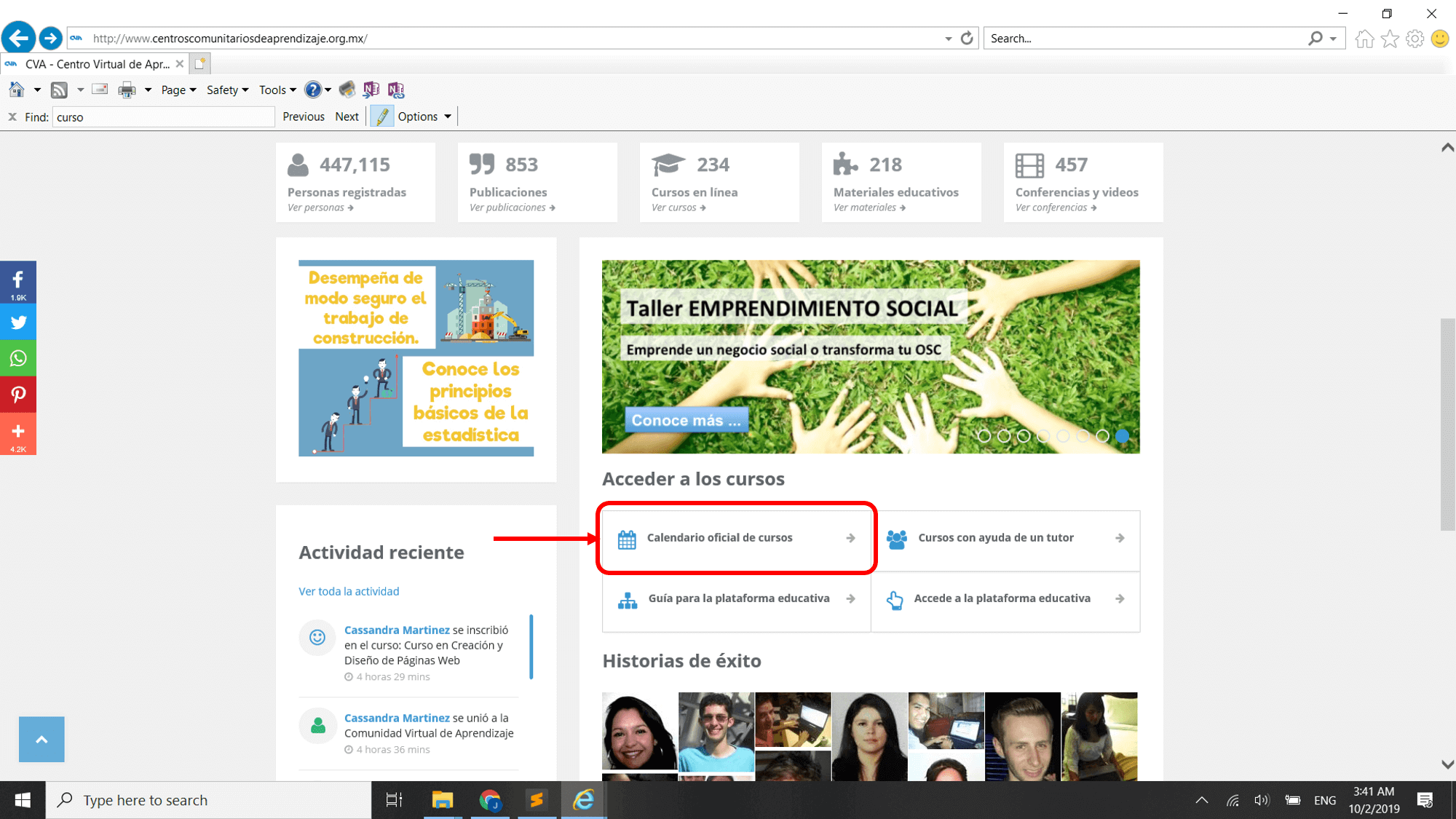This screenshot has width=1456, height=819.
Task: Click Next in the Find bar
Action: pyautogui.click(x=347, y=116)
